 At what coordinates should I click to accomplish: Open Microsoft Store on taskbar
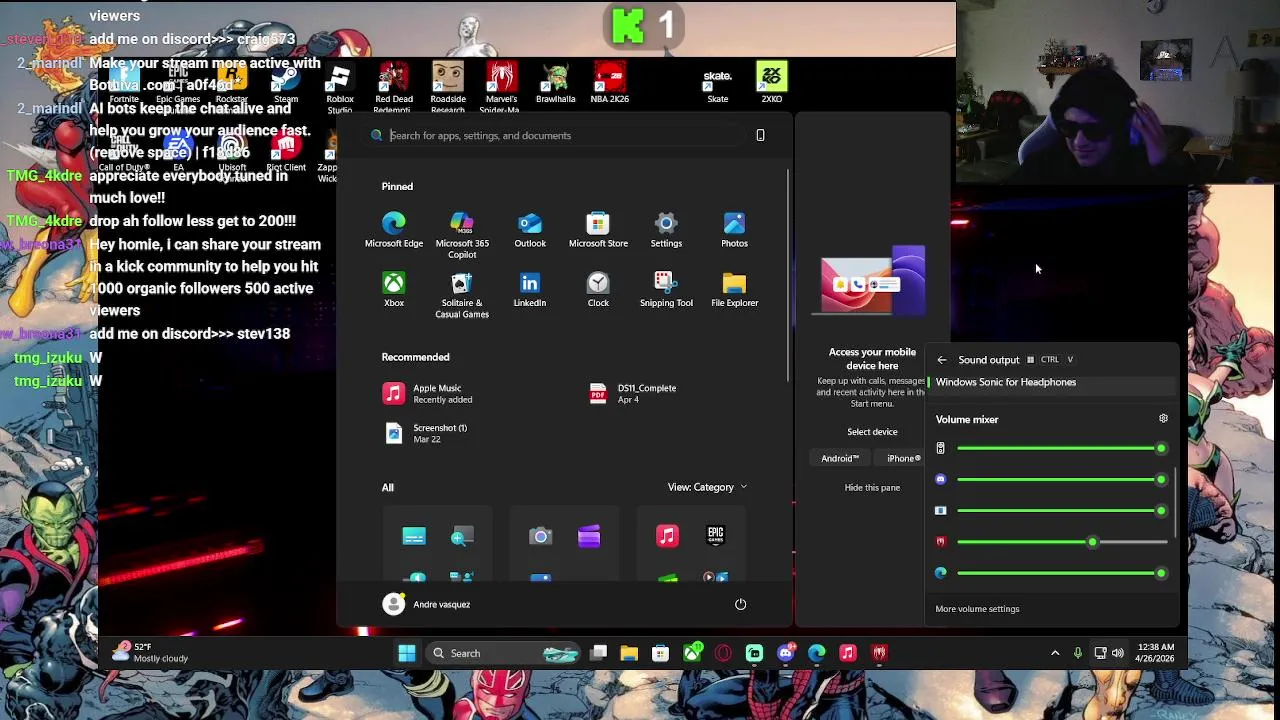[660, 653]
